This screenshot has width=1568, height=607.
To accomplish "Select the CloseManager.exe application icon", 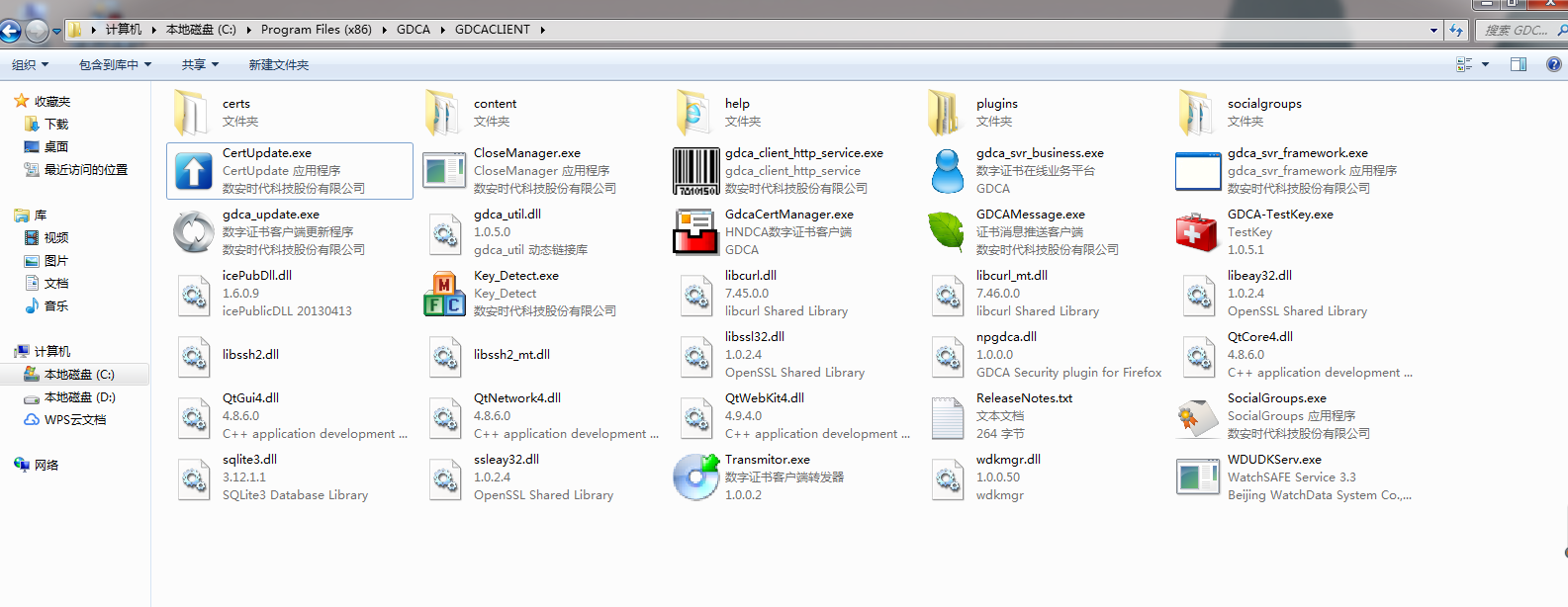I will tap(445, 171).
